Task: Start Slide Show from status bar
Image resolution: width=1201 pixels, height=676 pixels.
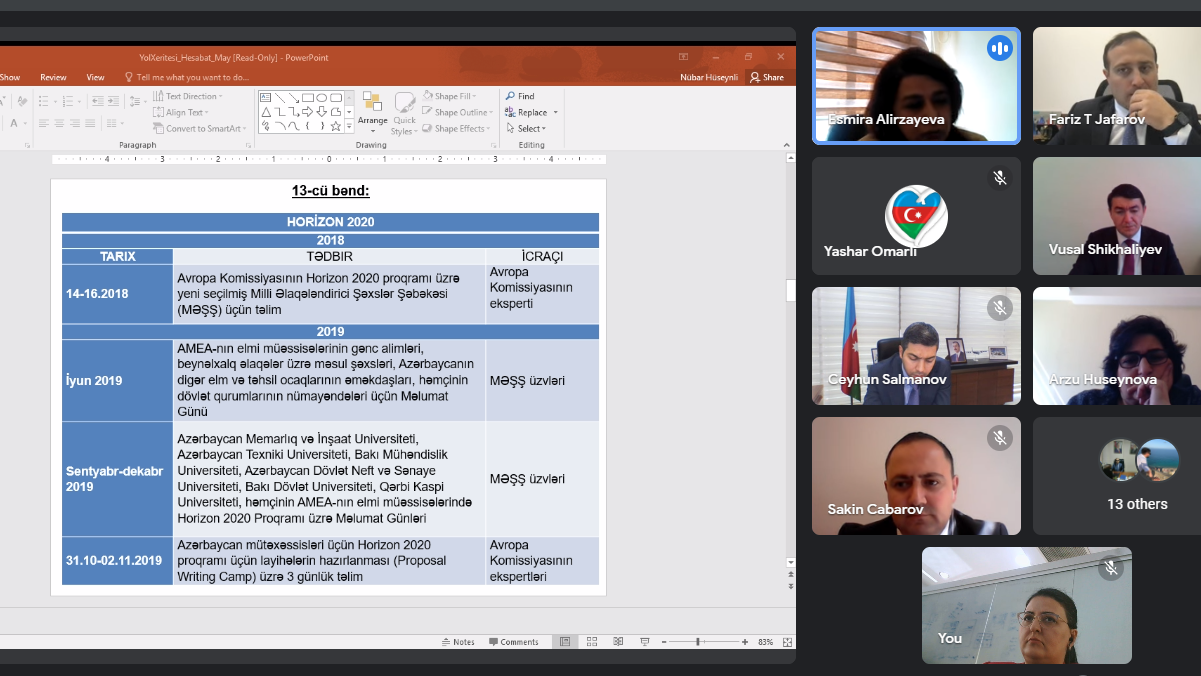Action: pyautogui.click(x=644, y=642)
